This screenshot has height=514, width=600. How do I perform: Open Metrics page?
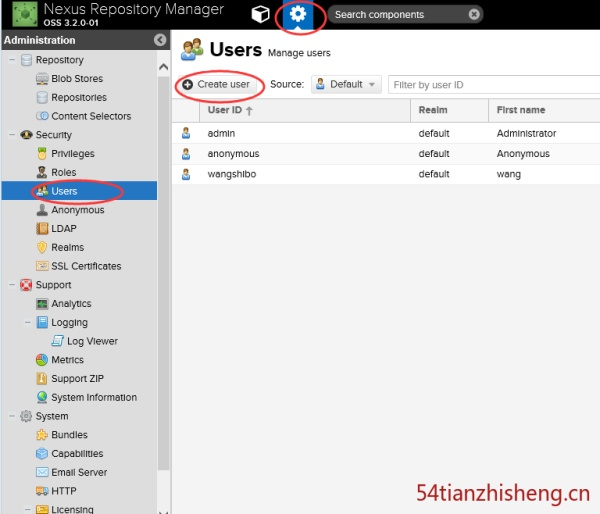(67, 360)
